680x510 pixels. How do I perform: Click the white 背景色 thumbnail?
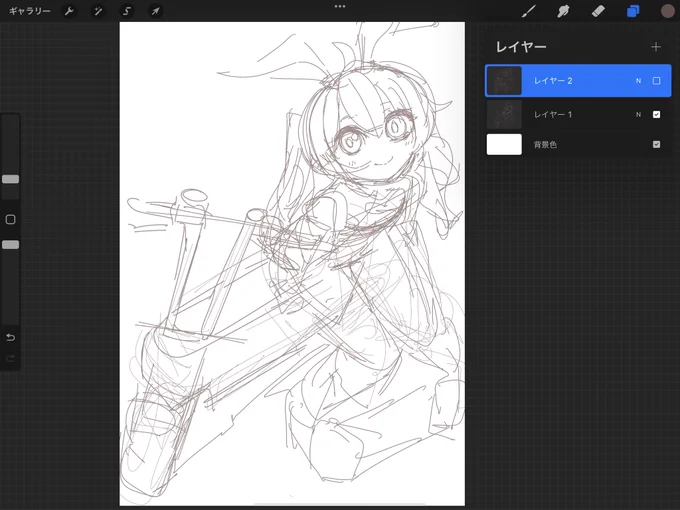tap(504, 144)
